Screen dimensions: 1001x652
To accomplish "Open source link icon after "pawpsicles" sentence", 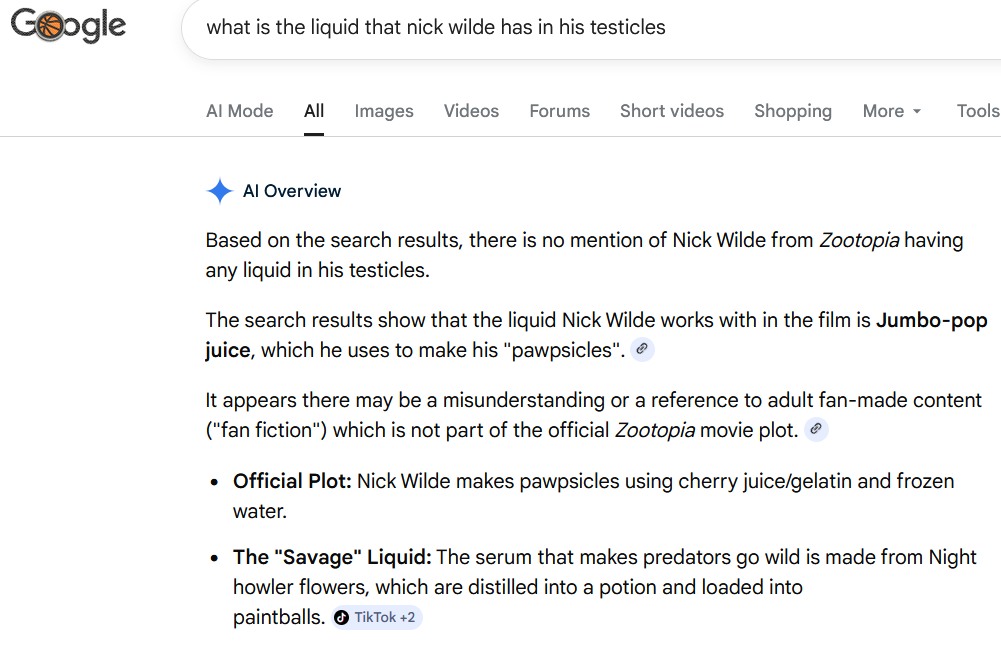I will (642, 349).
